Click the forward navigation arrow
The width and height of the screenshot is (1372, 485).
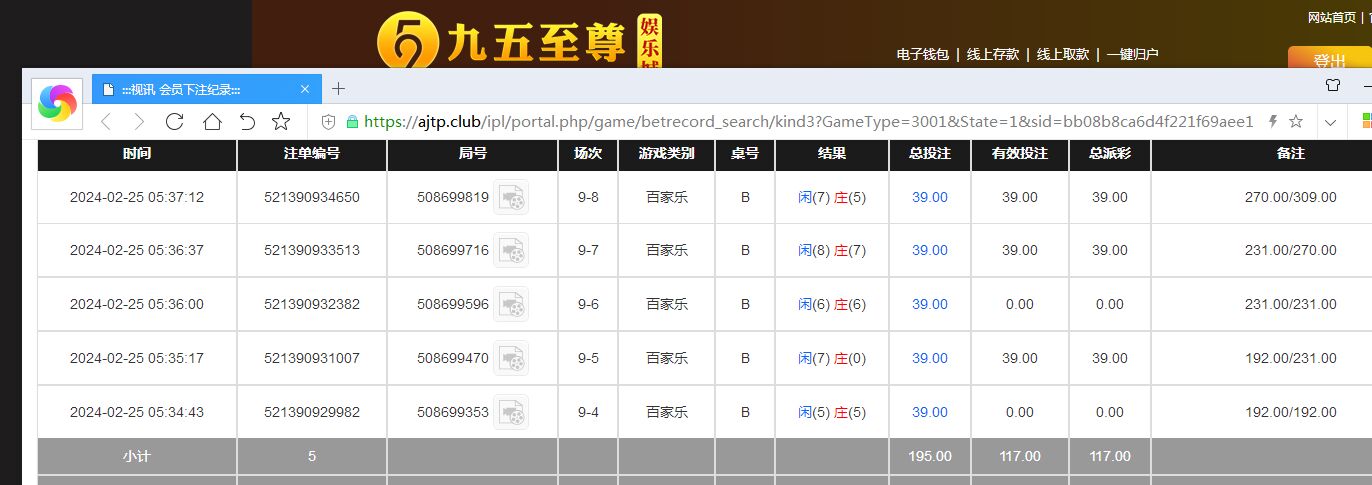(x=139, y=122)
